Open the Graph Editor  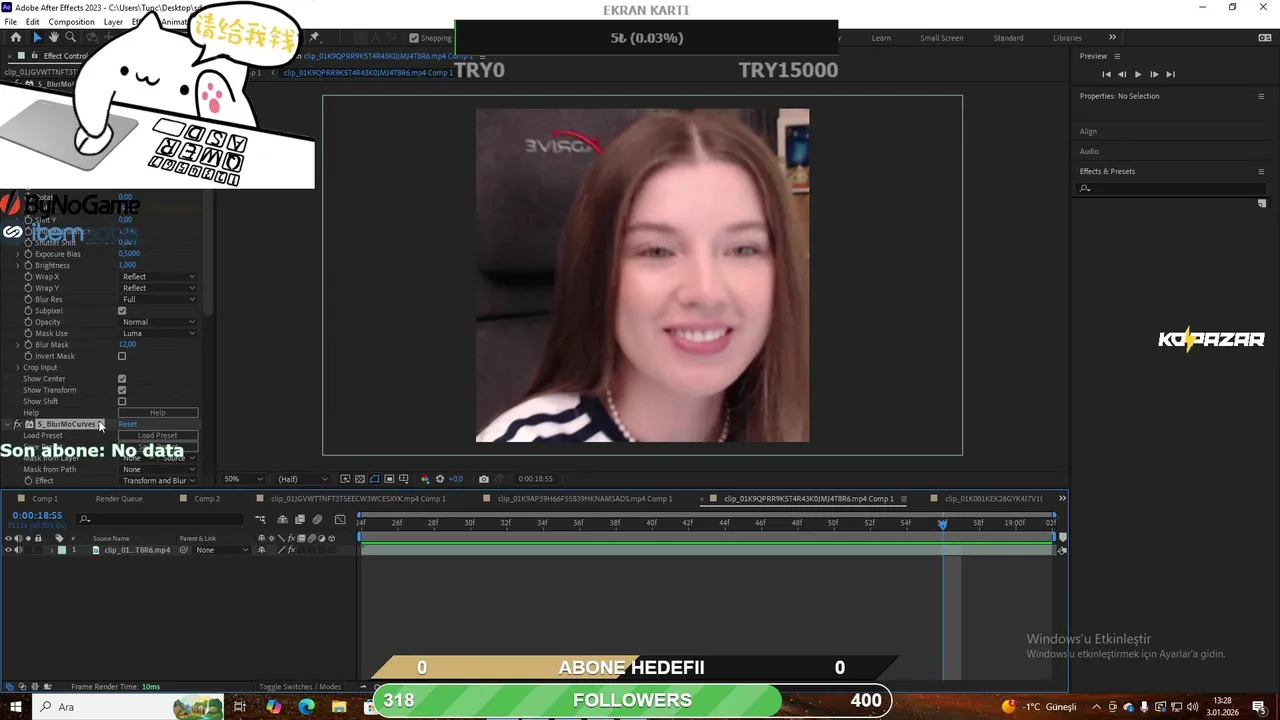[x=340, y=519]
